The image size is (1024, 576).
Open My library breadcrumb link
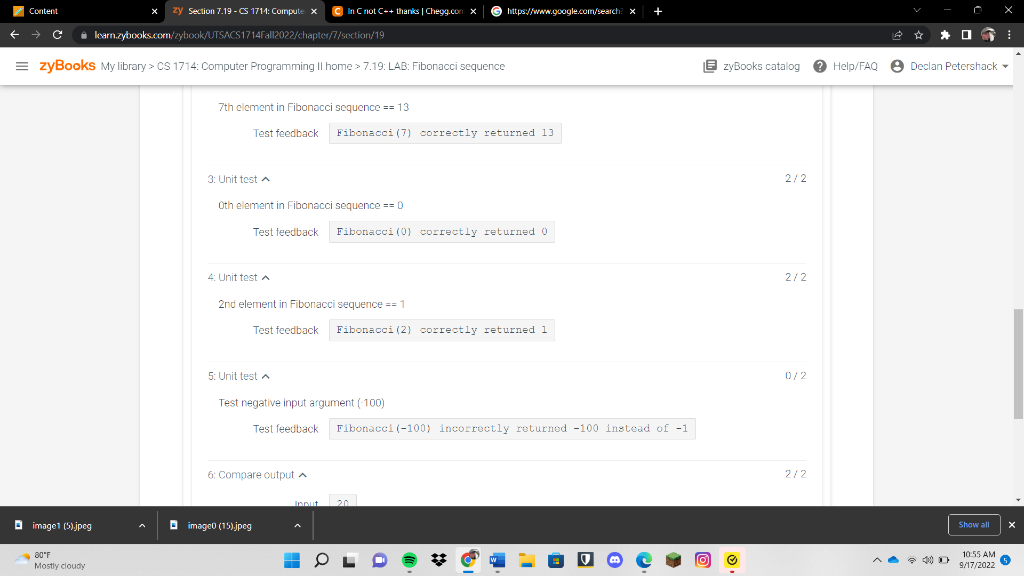coord(122,65)
